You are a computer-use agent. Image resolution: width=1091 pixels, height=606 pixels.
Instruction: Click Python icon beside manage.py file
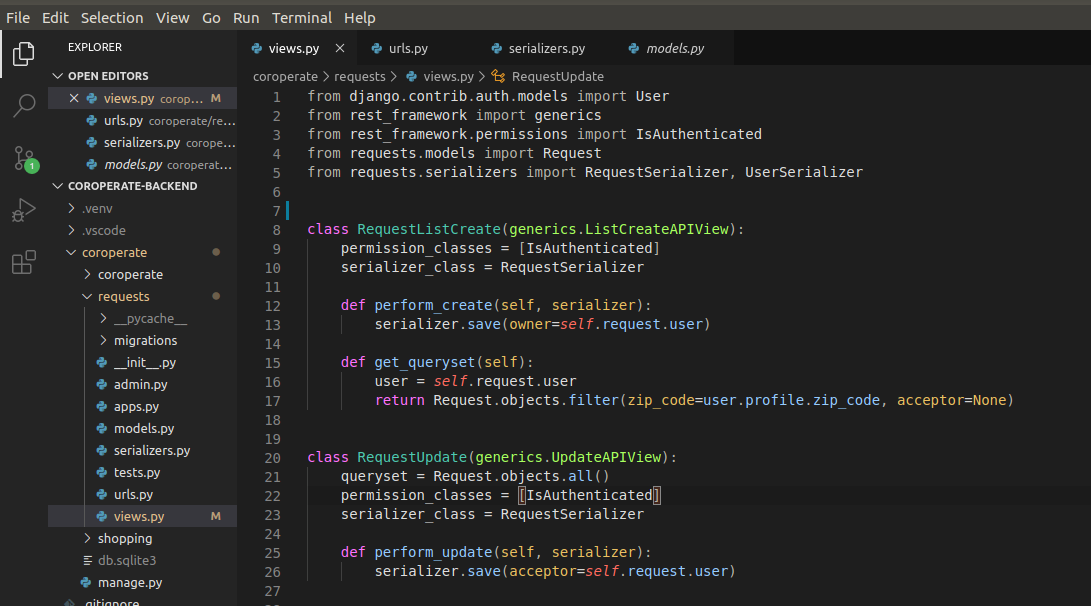(x=86, y=582)
